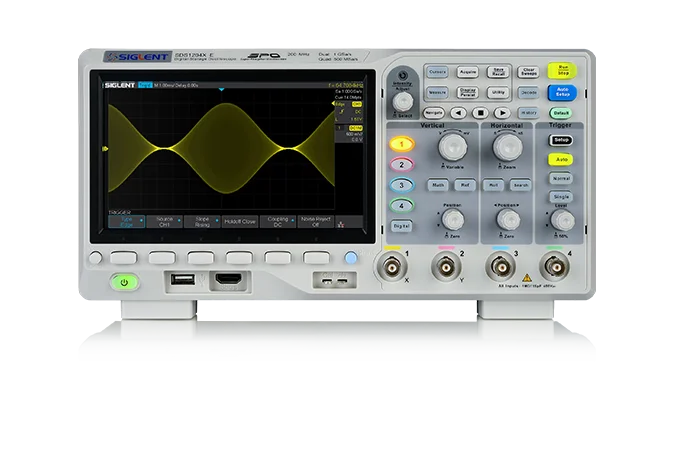Tap the right arrow play navigate button
The image size is (675, 450).
[x=502, y=113]
